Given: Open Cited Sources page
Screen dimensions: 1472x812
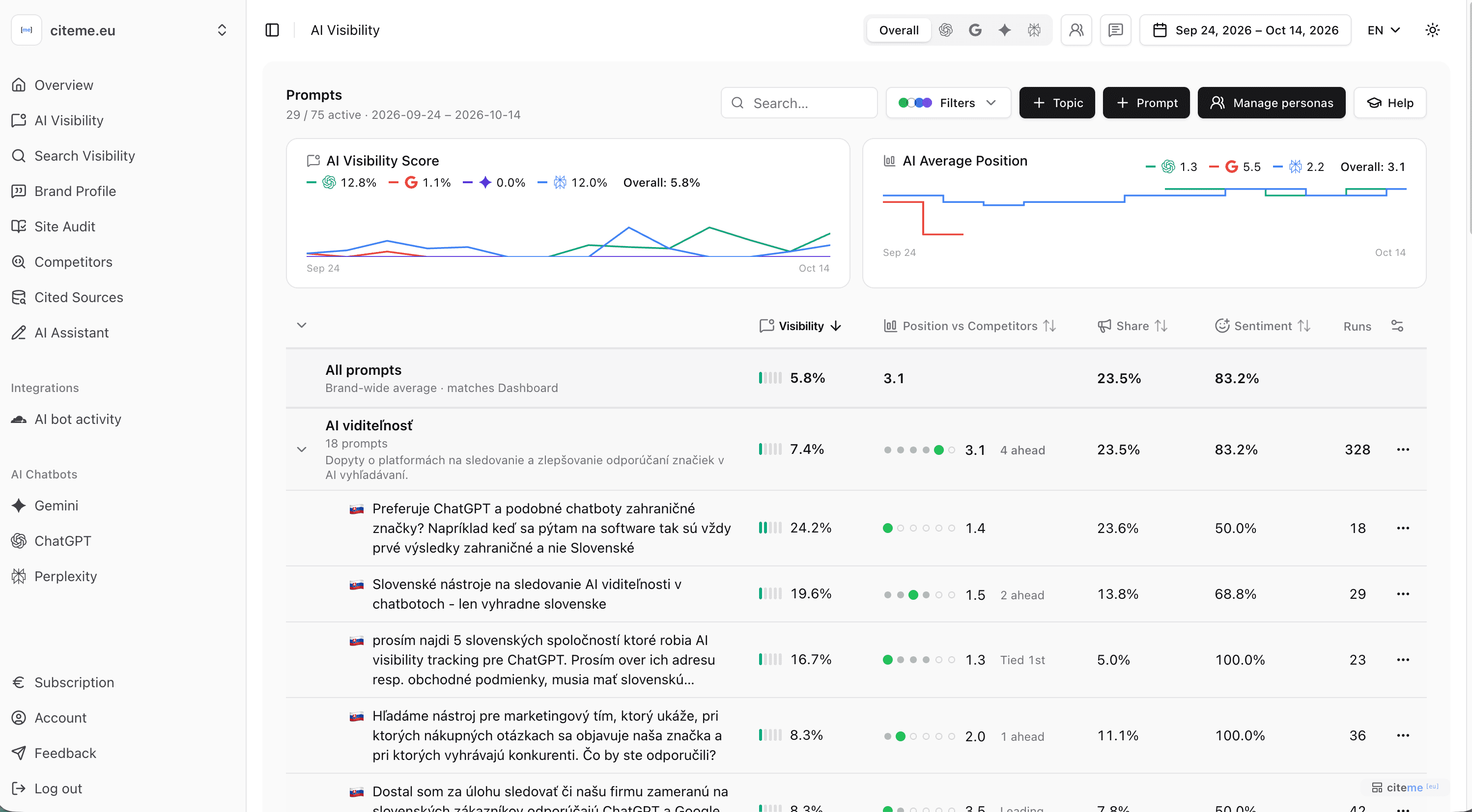Looking at the screenshot, I should coord(78,297).
